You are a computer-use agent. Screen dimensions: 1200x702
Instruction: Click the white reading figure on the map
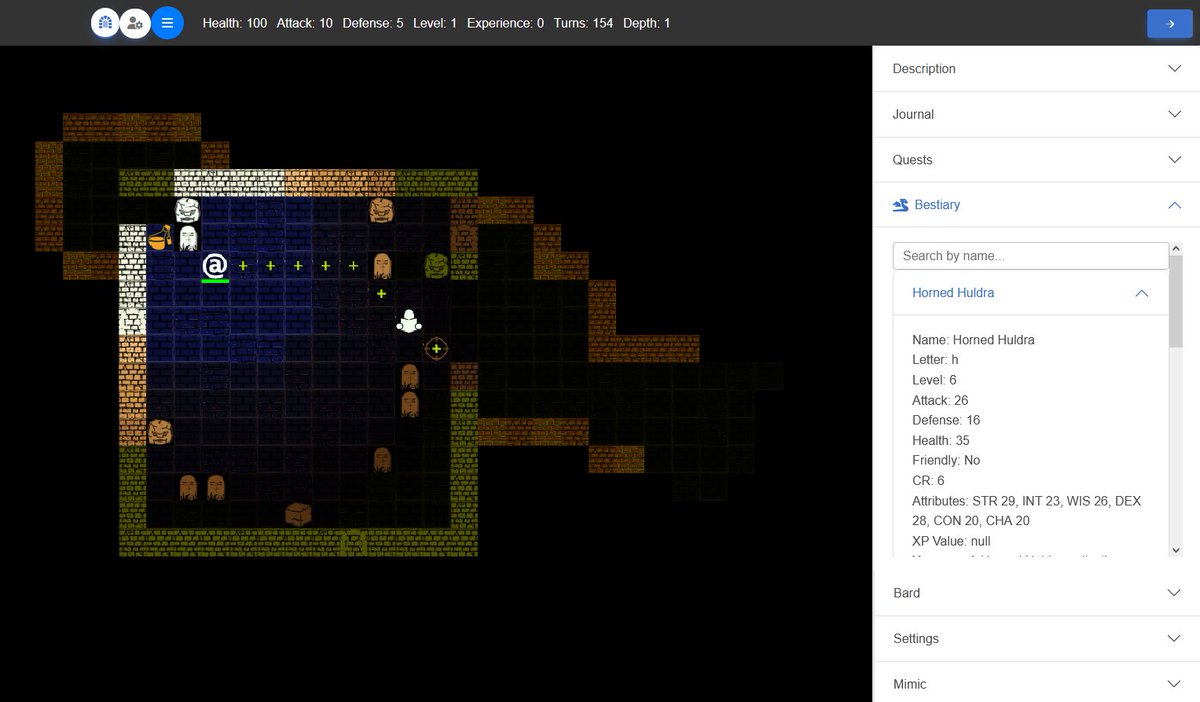pyautogui.click(x=408, y=321)
